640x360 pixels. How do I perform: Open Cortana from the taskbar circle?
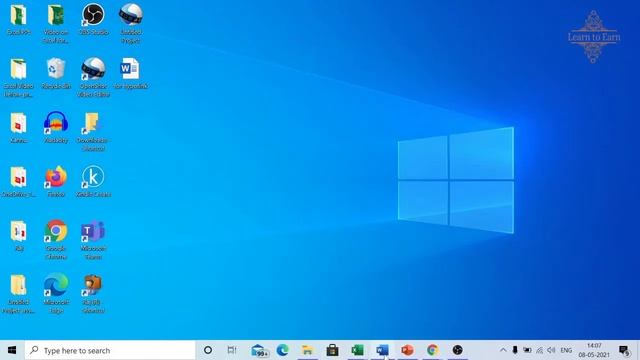tap(208, 350)
